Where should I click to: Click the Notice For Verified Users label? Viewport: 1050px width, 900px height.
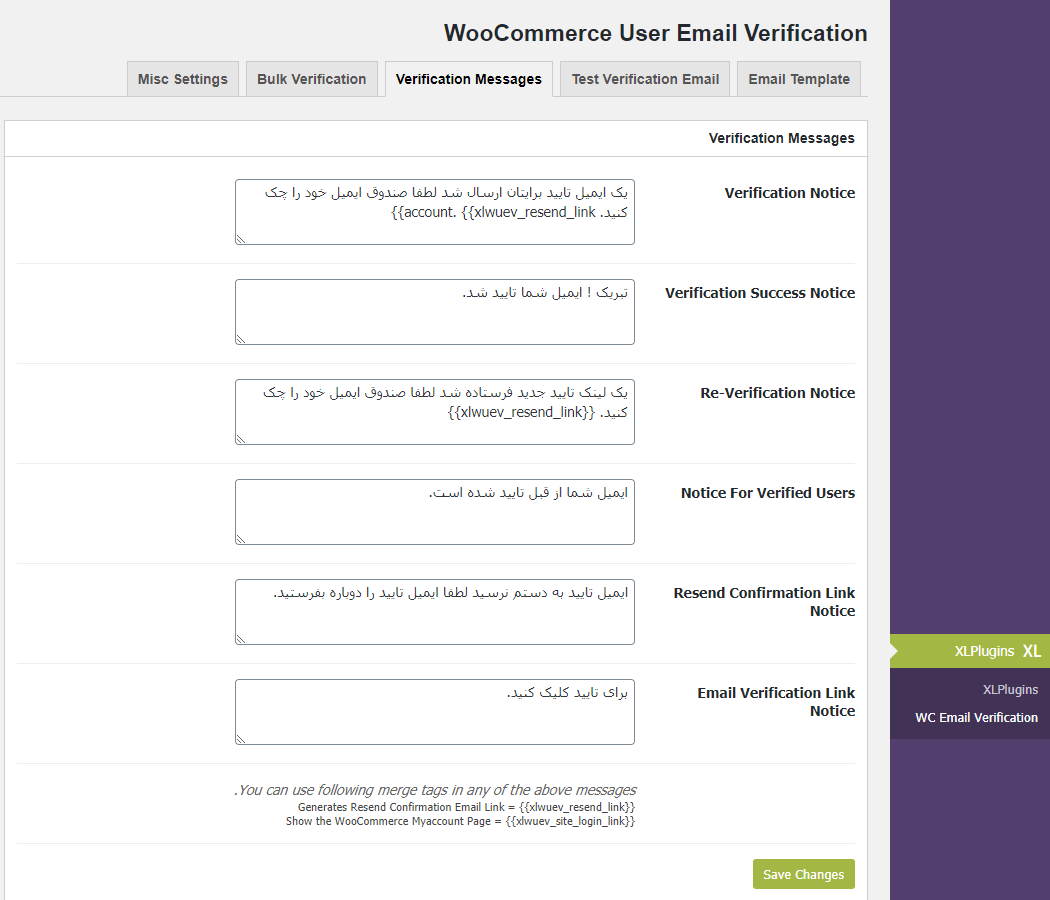click(x=768, y=493)
